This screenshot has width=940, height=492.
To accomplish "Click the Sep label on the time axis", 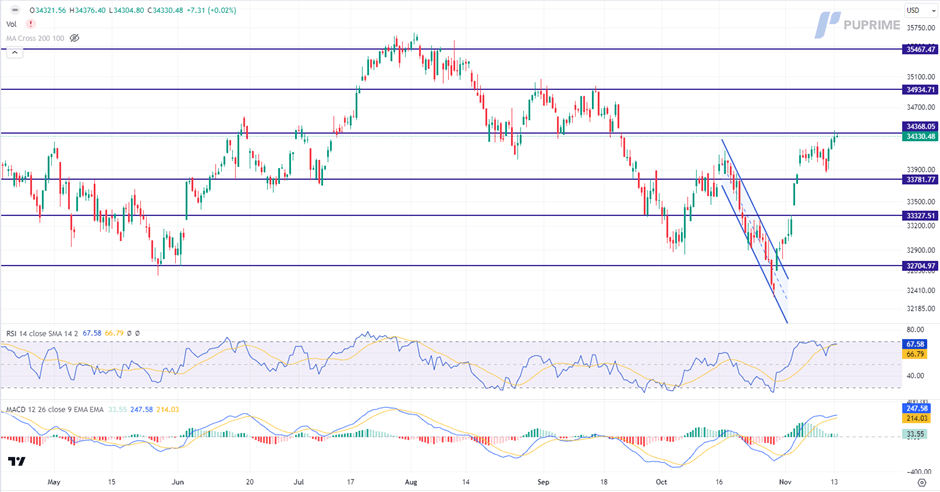I will click(x=543, y=482).
